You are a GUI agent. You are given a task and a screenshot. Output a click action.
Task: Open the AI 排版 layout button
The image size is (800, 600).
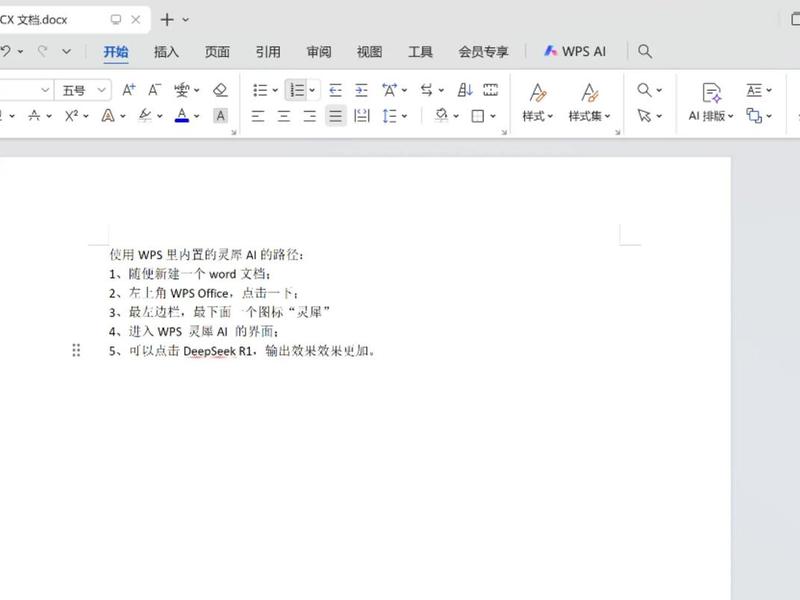tap(711, 103)
